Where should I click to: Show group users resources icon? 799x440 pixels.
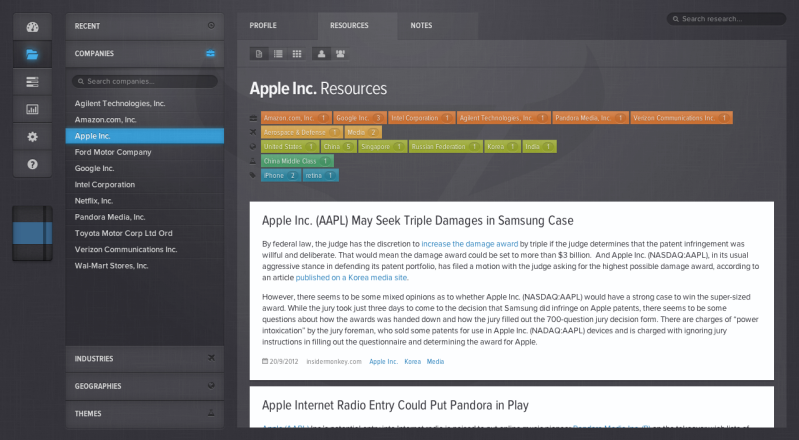(x=340, y=54)
